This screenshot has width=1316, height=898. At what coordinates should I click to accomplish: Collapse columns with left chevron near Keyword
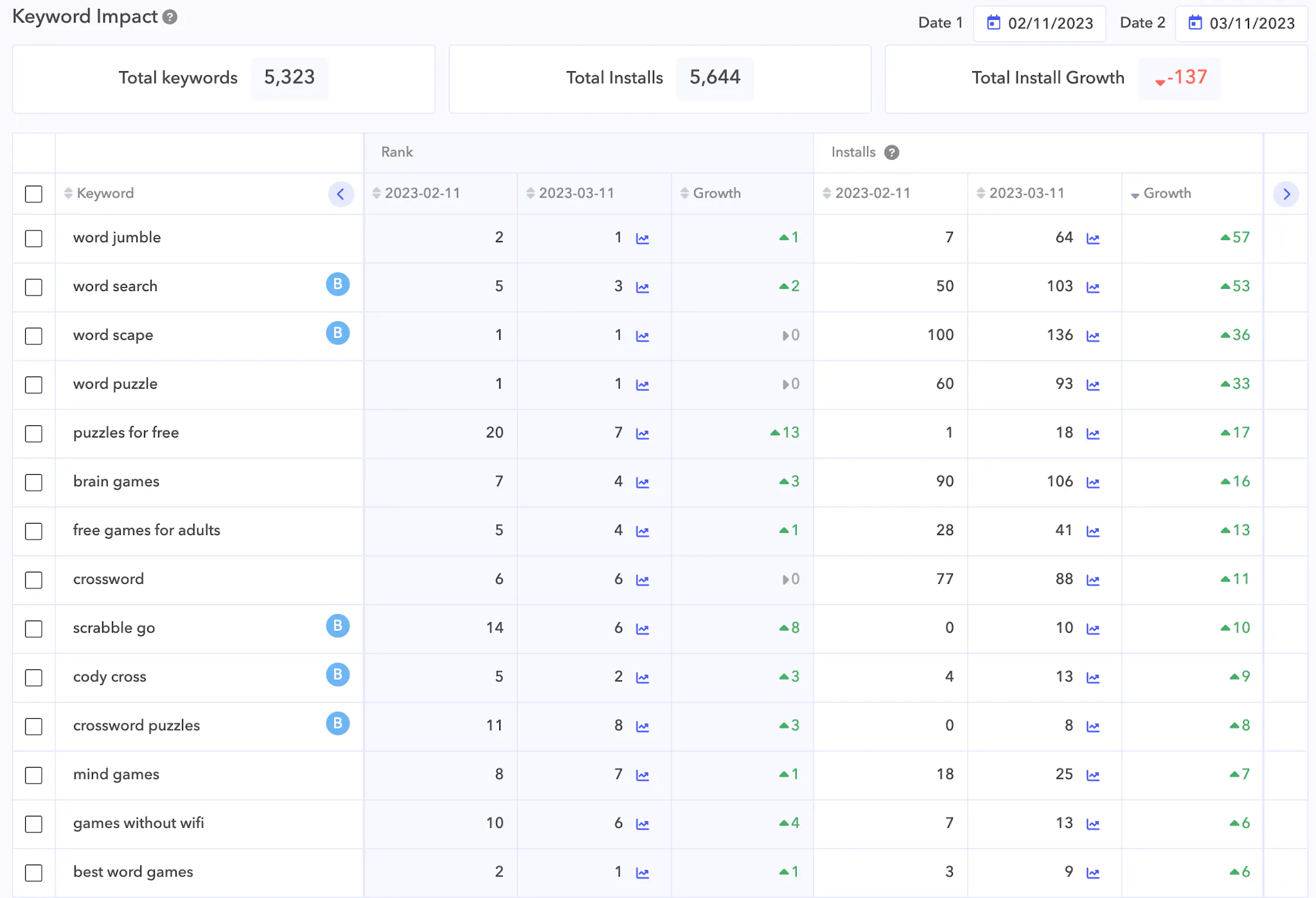tap(341, 194)
